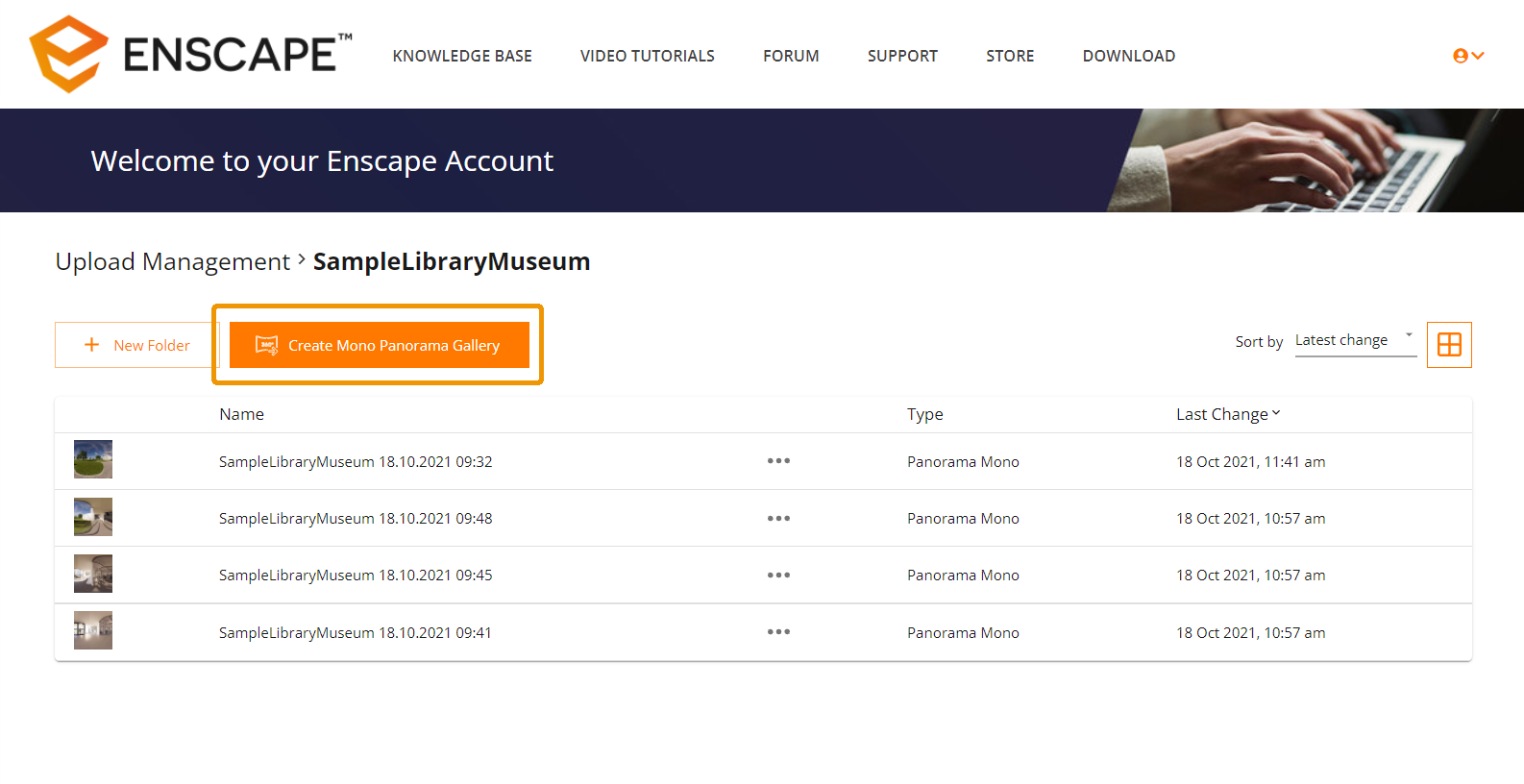This screenshot has height=784, width=1524.
Task: Open options for the 09:41 panorama
Action: 778,632
